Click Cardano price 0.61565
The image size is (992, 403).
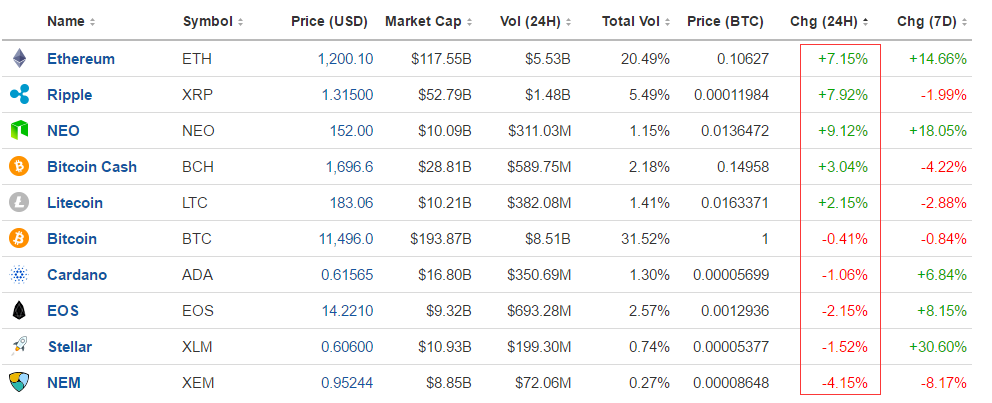pos(347,275)
